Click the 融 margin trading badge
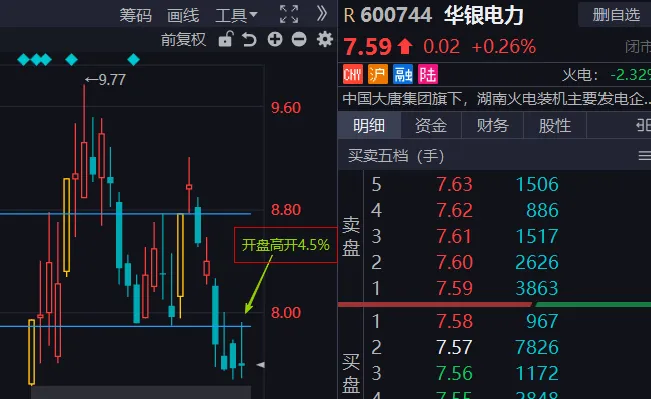 click(x=403, y=75)
